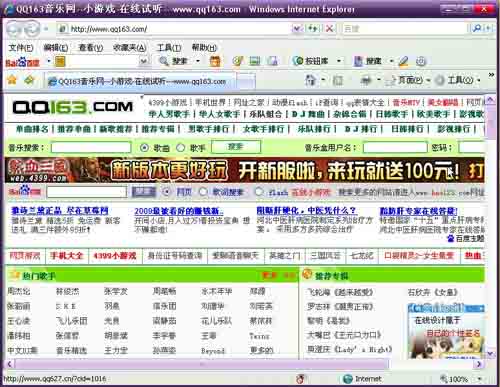Viewport: 500px width, 387px height.
Task: Open the zoom level 100% dropdown
Action: coord(479,379)
